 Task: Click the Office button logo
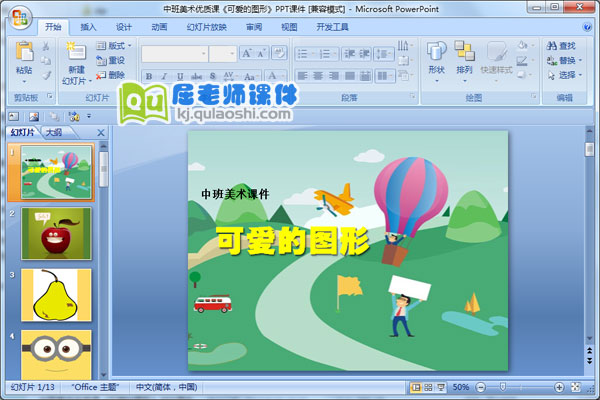click(20, 18)
